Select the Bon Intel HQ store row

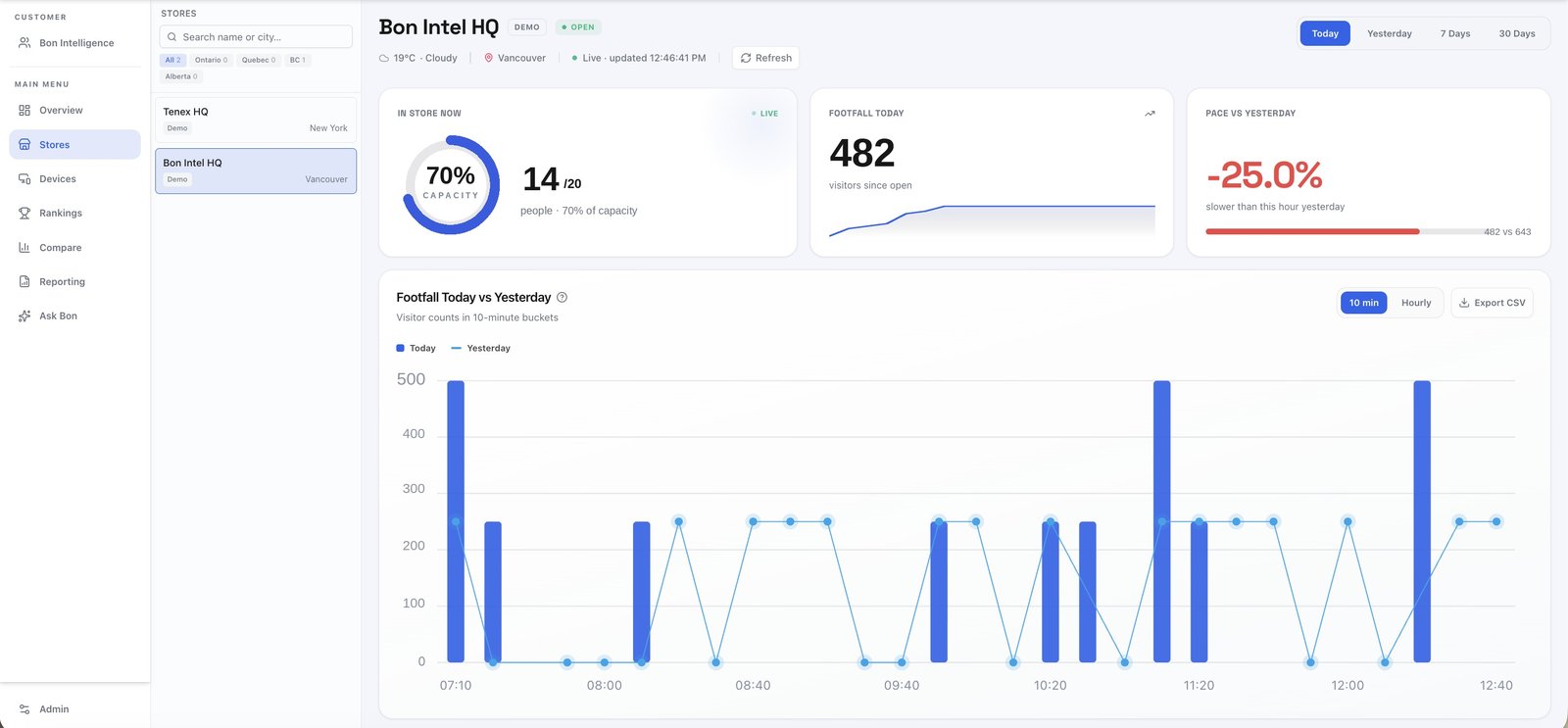tap(256, 171)
